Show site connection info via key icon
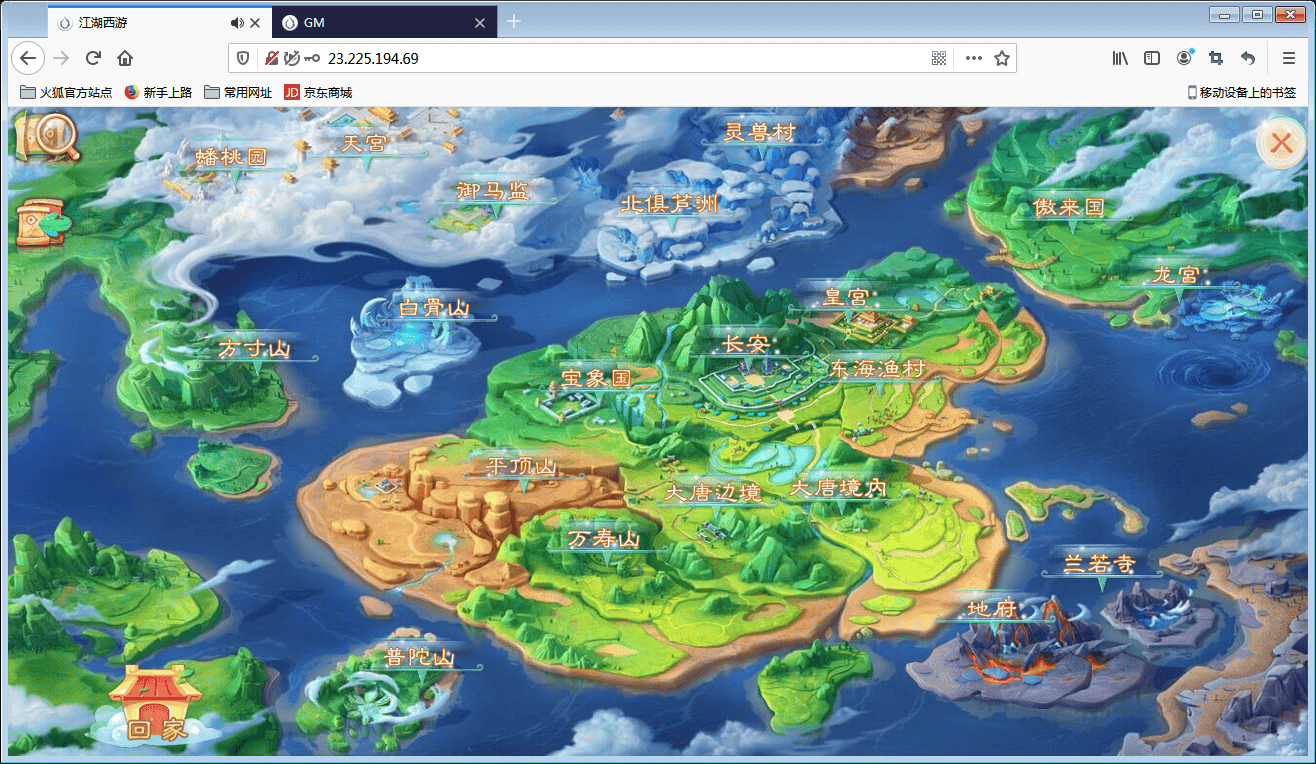Image resolution: width=1316 pixels, height=764 pixels. click(x=312, y=58)
